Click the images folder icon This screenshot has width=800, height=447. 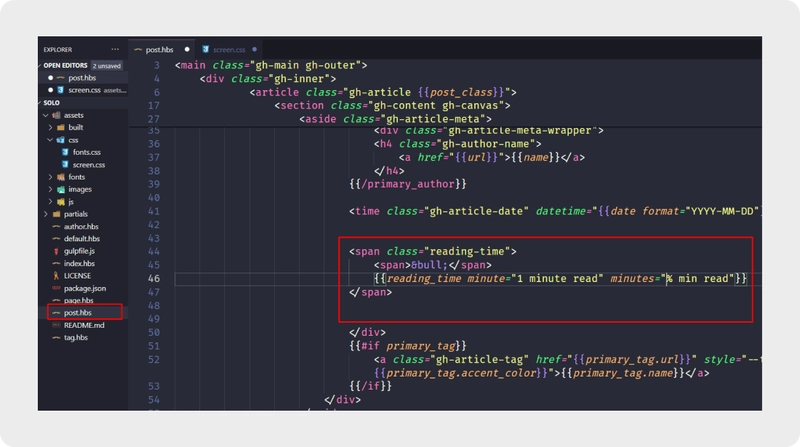coord(61,189)
